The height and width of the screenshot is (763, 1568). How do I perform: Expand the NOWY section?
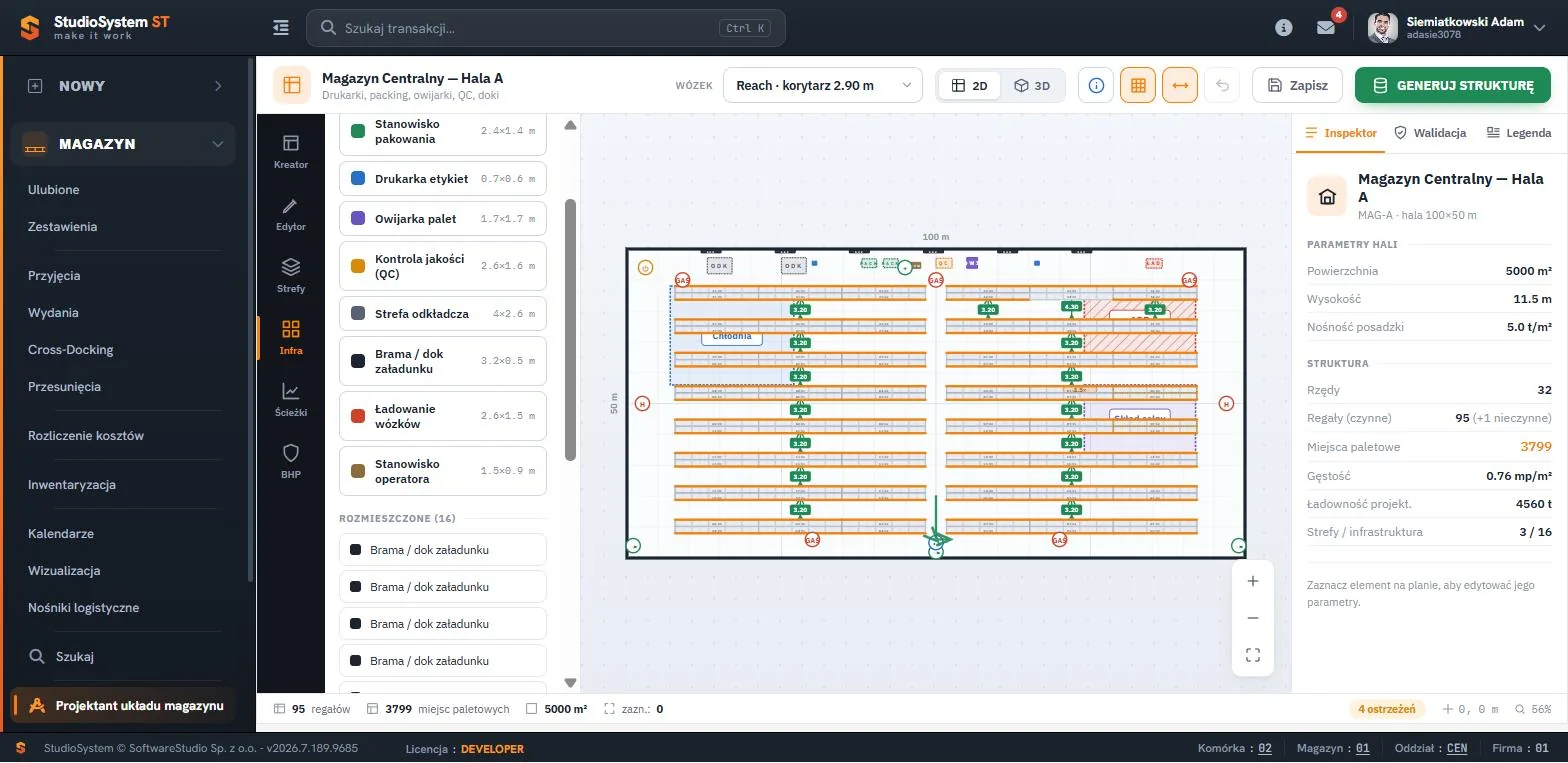[x=218, y=86]
